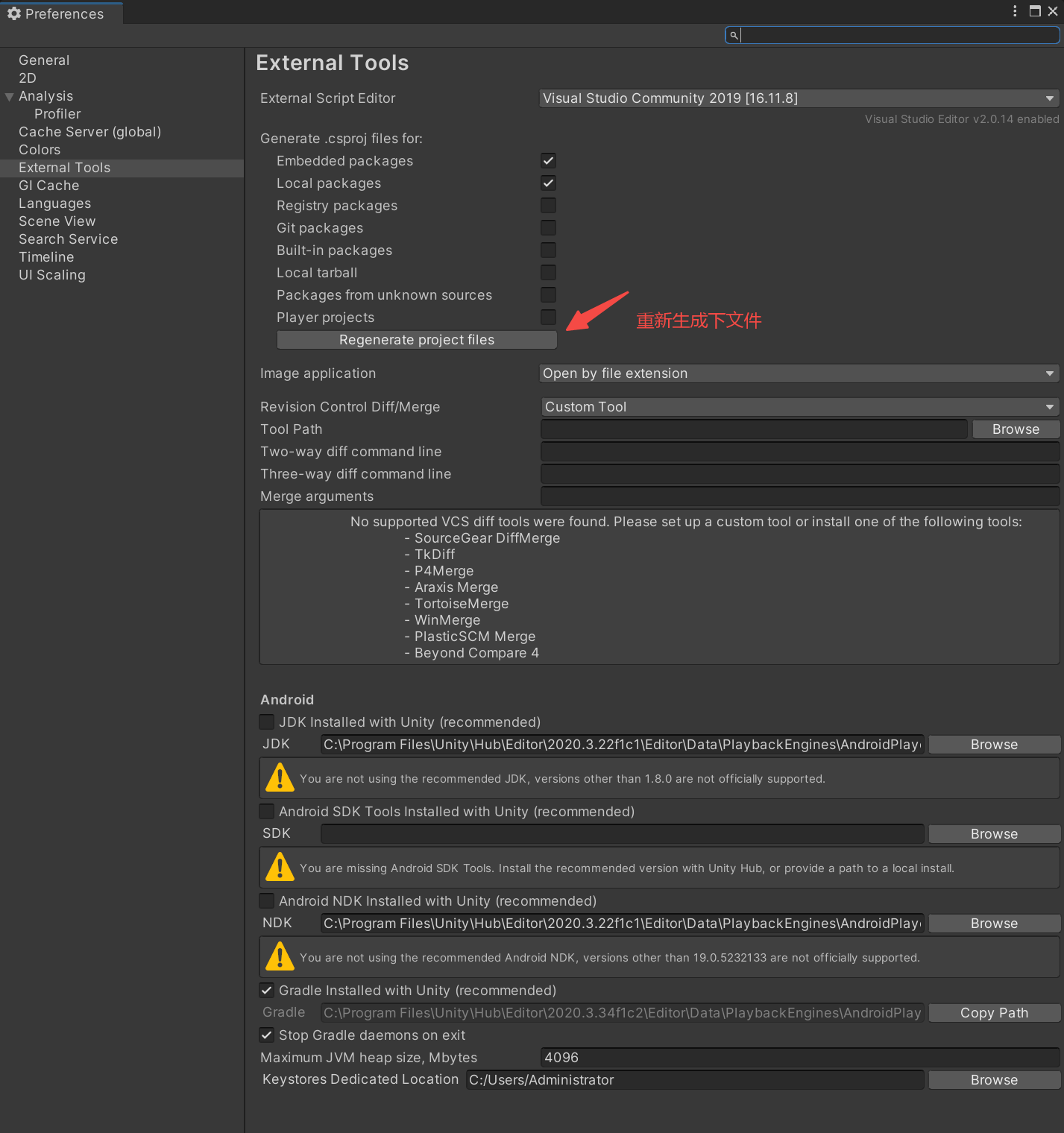Toggle Local packages checkbox

coord(548,183)
